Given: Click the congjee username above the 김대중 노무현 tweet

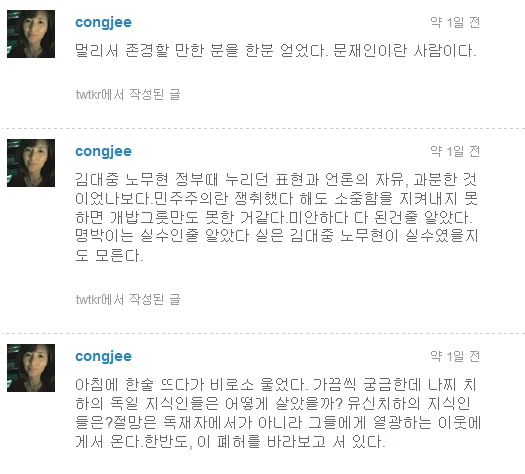Looking at the screenshot, I should pos(103,152).
